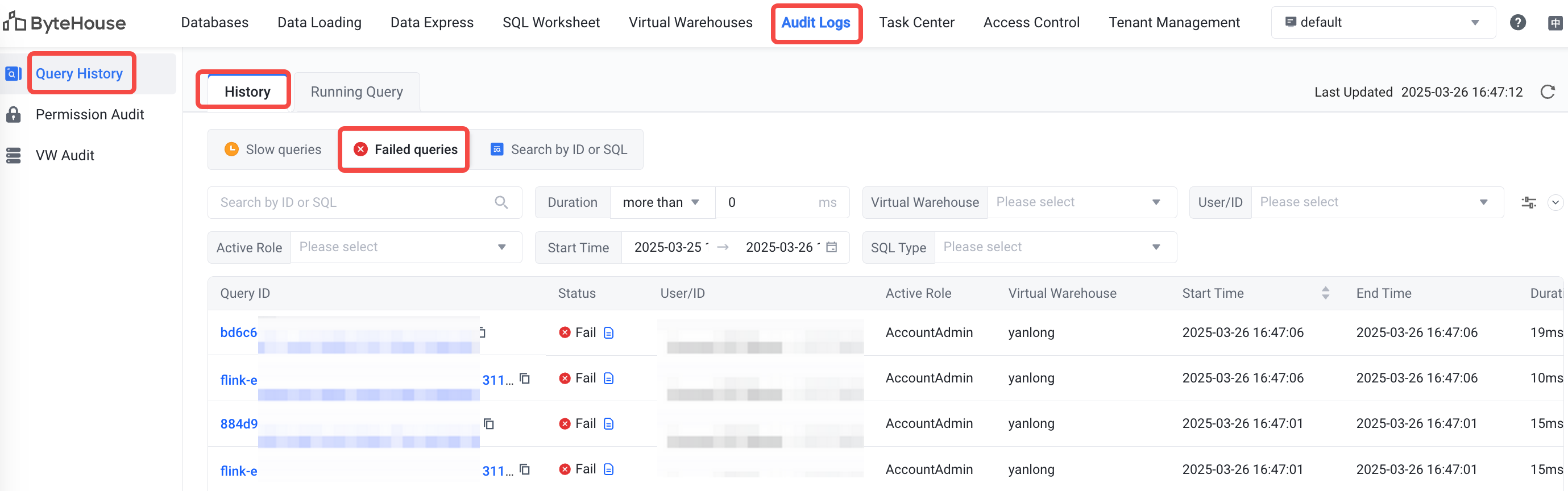Select the Failed queries filter
The image size is (1568, 491).
click(x=405, y=149)
